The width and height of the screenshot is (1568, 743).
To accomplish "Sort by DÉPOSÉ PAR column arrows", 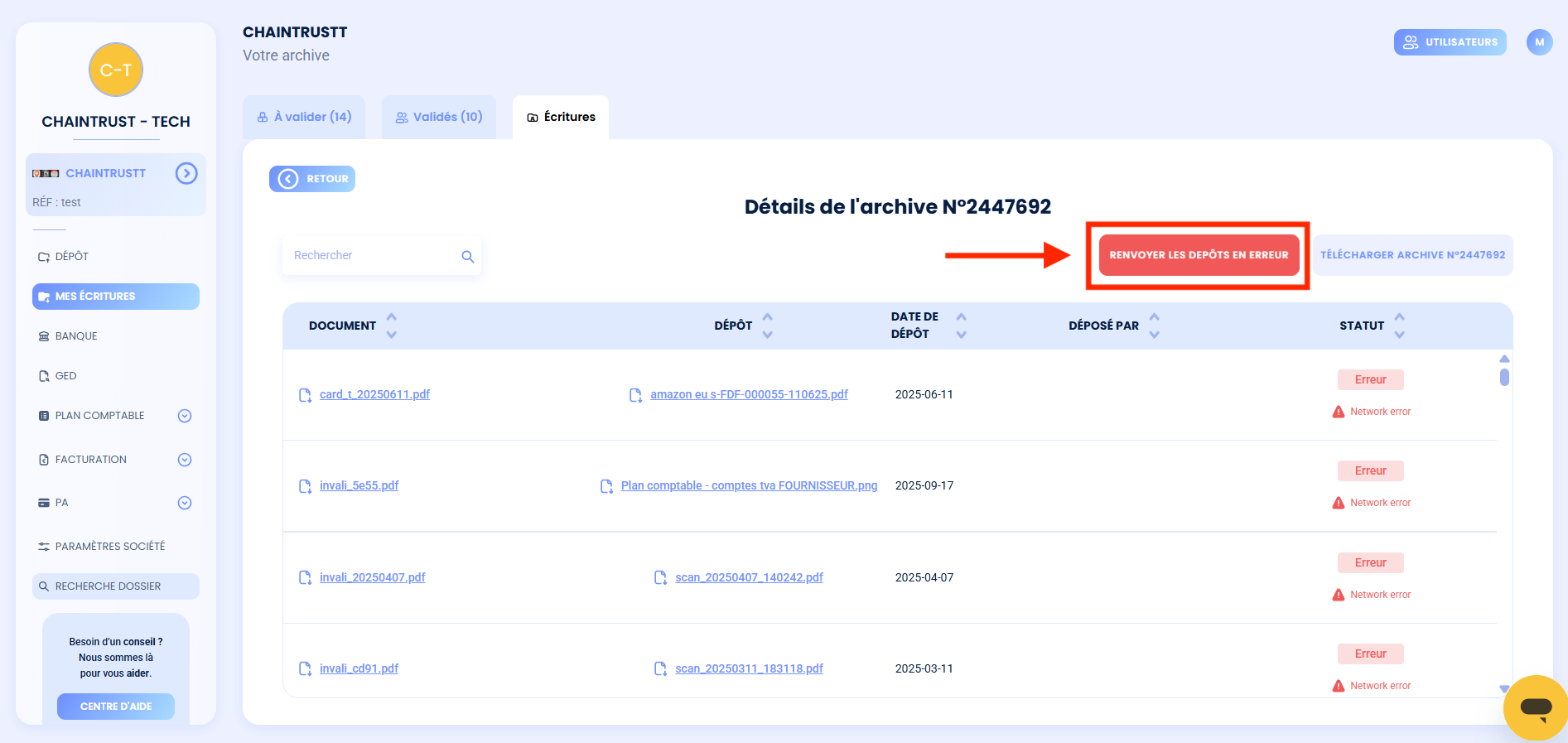I will click(1155, 326).
